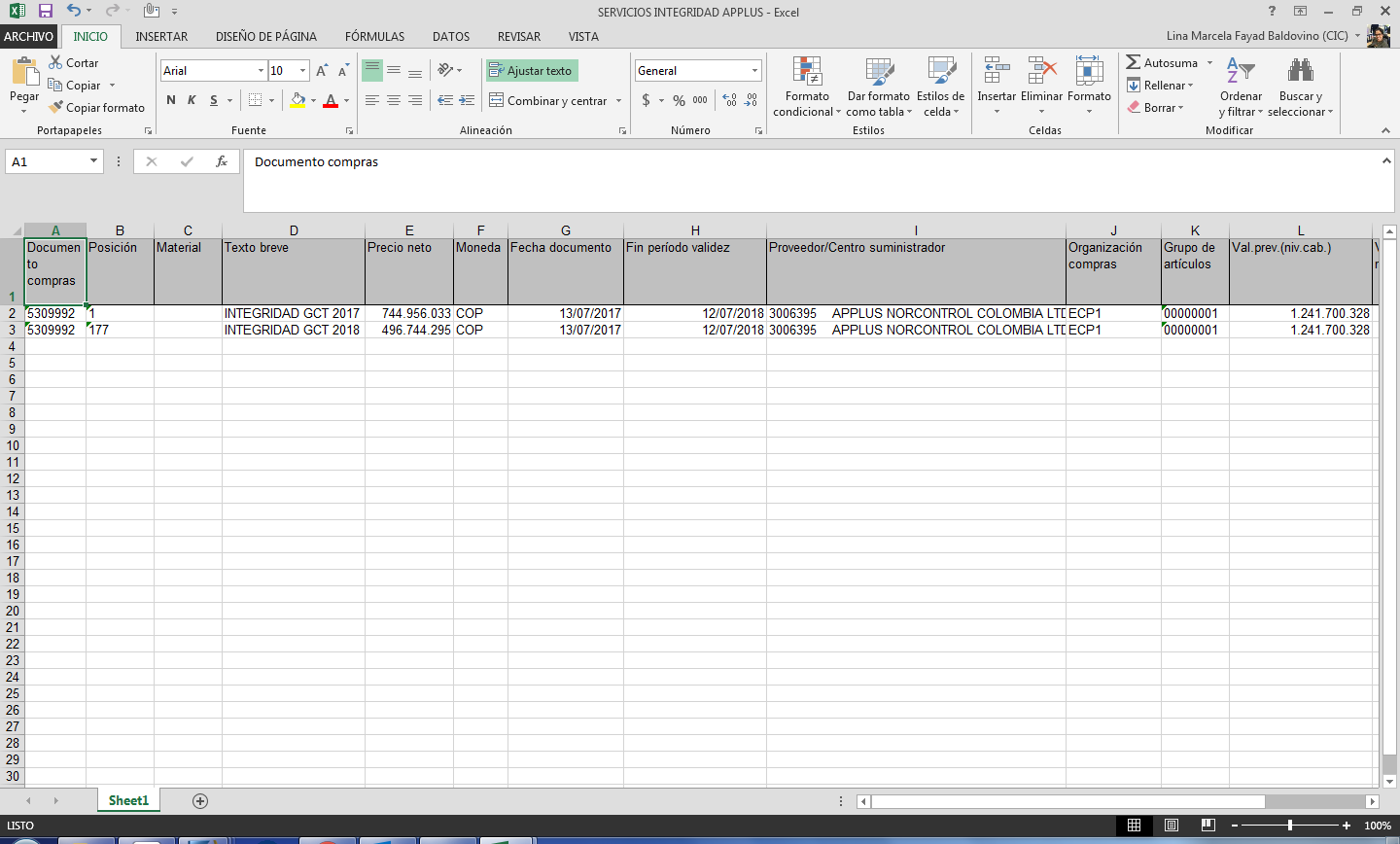Click the insert function fx icon
Viewport: 1400px width, 844px height.
(222, 161)
